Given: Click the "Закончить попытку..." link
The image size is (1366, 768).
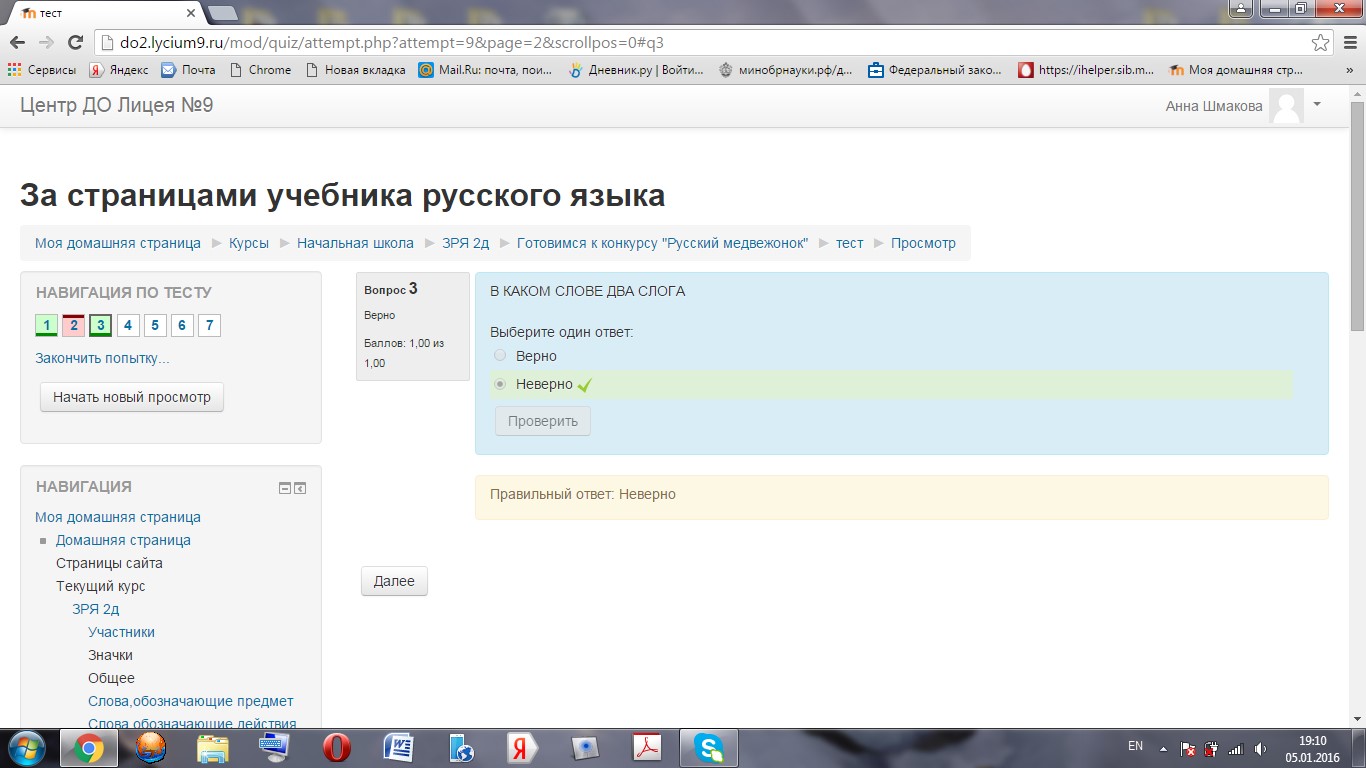Looking at the screenshot, I should coord(102,358).
